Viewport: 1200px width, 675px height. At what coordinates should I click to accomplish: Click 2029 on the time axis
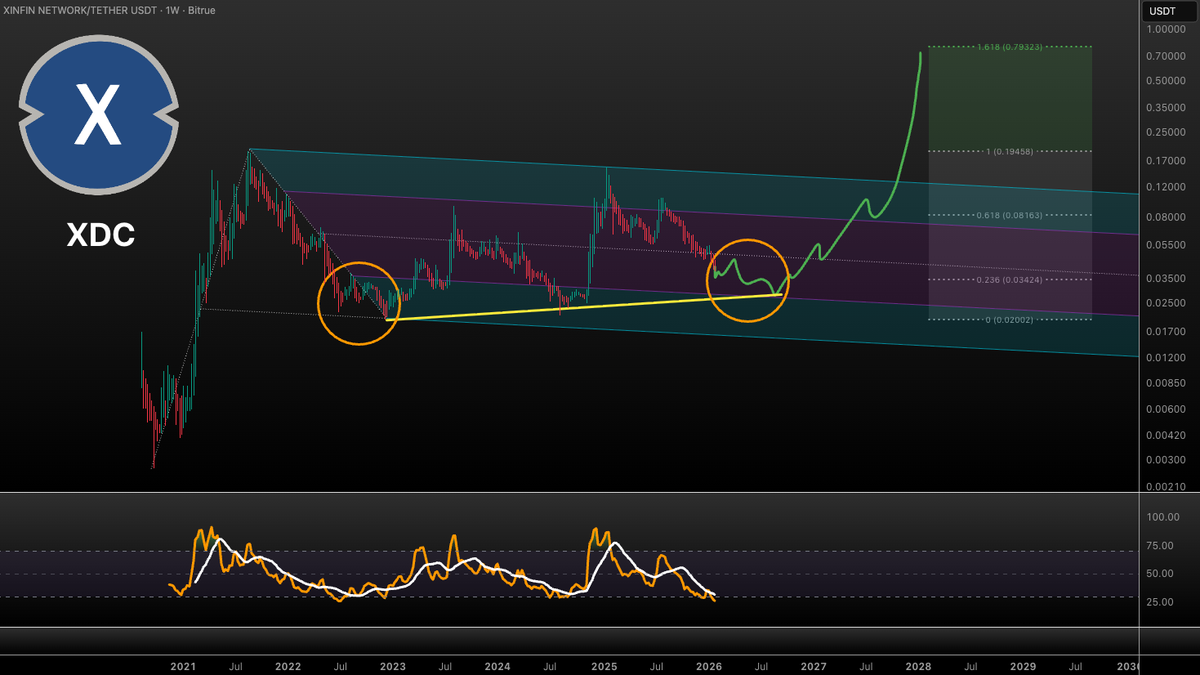[x=1023, y=665]
